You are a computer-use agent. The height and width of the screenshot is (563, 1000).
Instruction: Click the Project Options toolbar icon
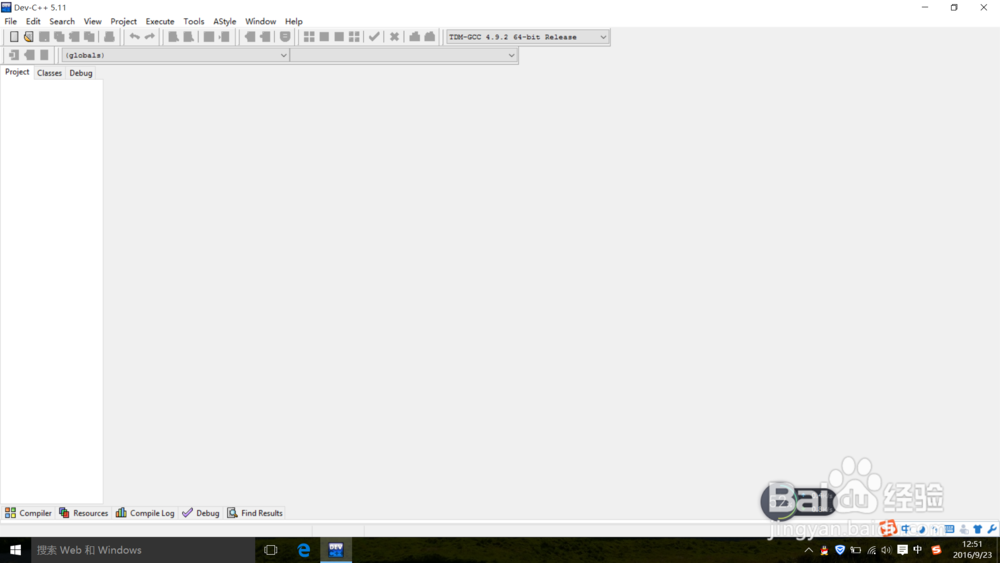285,37
